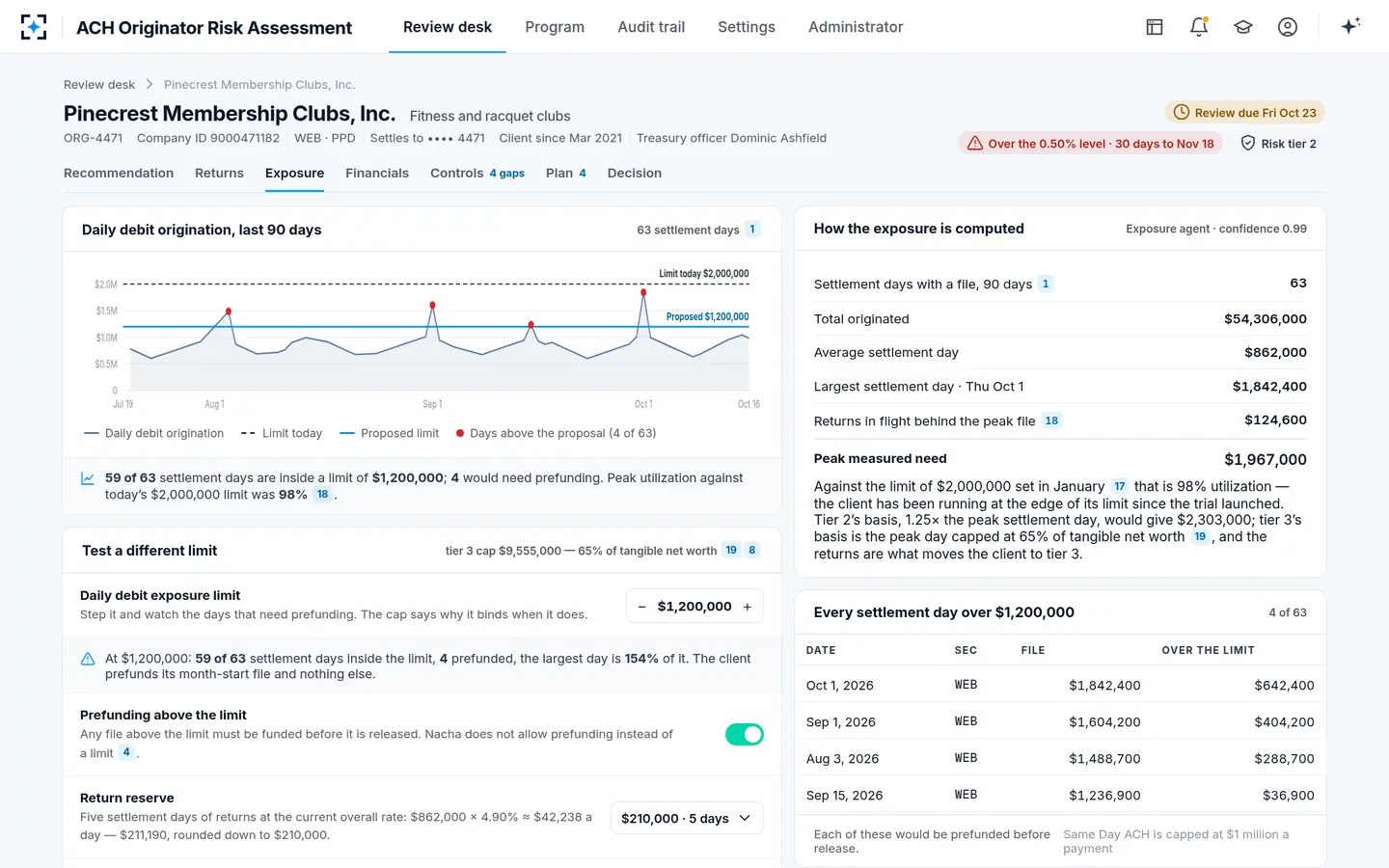The width and height of the screenshot is (1389, 868).
Task: Open citation 1 beside Settlement days with a file
Action: 1046,284
